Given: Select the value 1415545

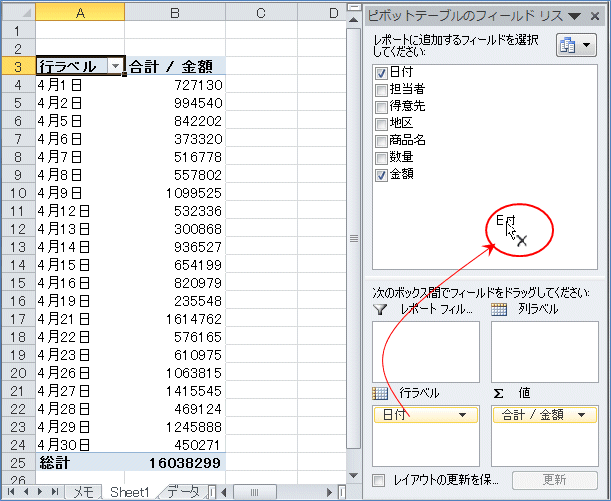Looking at the screenshot, I should coord(175,391).
